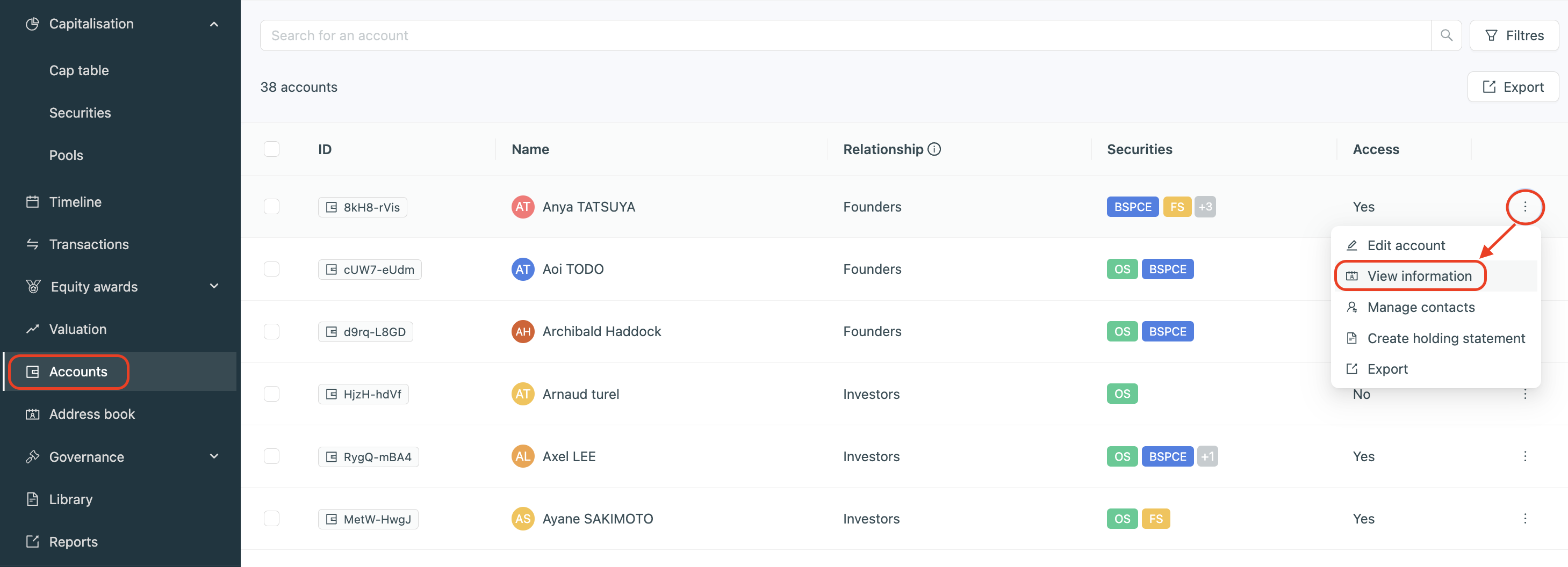Click the Export button above the table
This screenshot has height=567, width=1568.
[x=1513, y=87]
